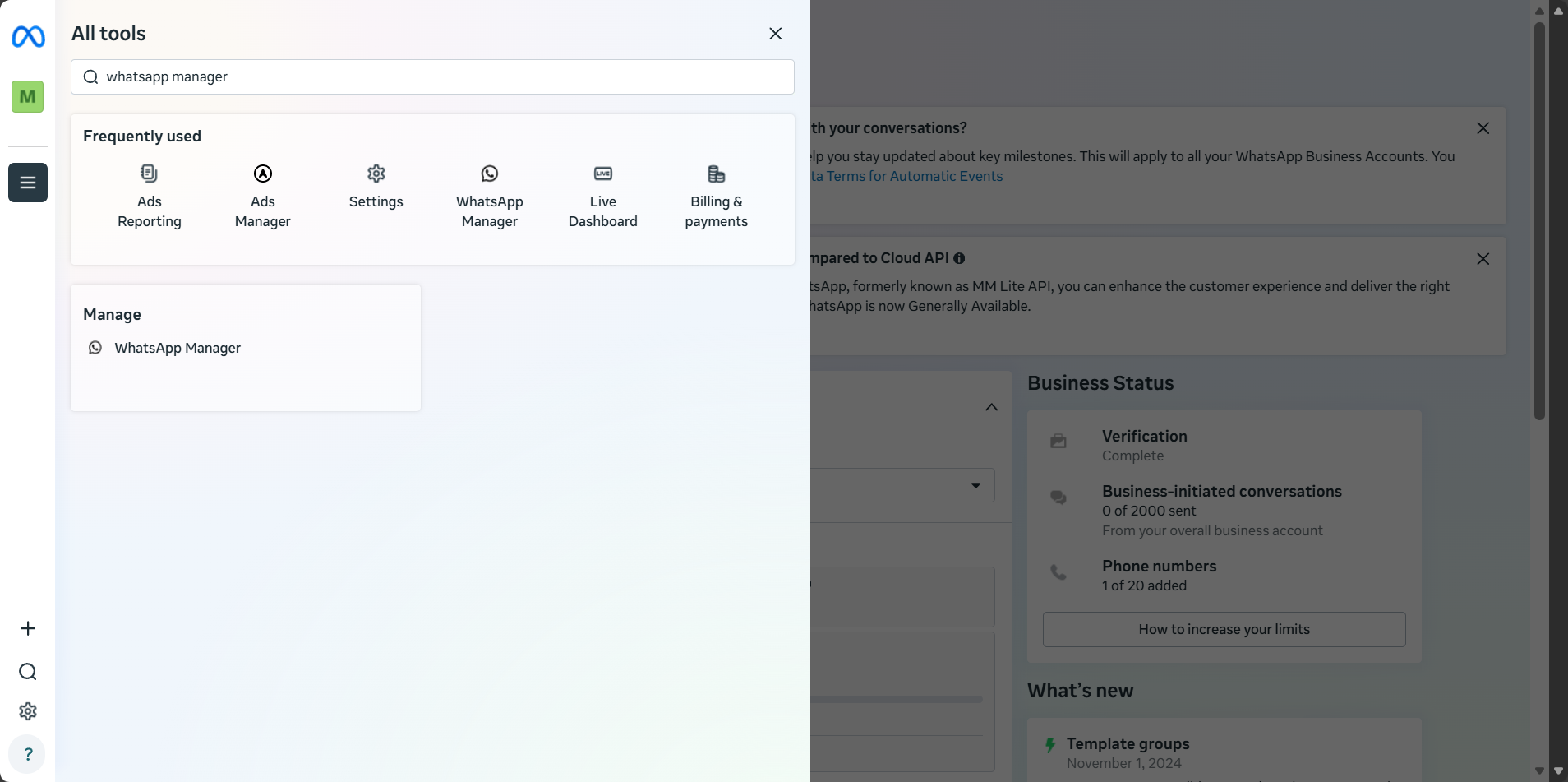Click the plus icon in left sidebar
The image size is (1568, 782).
tap(28, 629)
